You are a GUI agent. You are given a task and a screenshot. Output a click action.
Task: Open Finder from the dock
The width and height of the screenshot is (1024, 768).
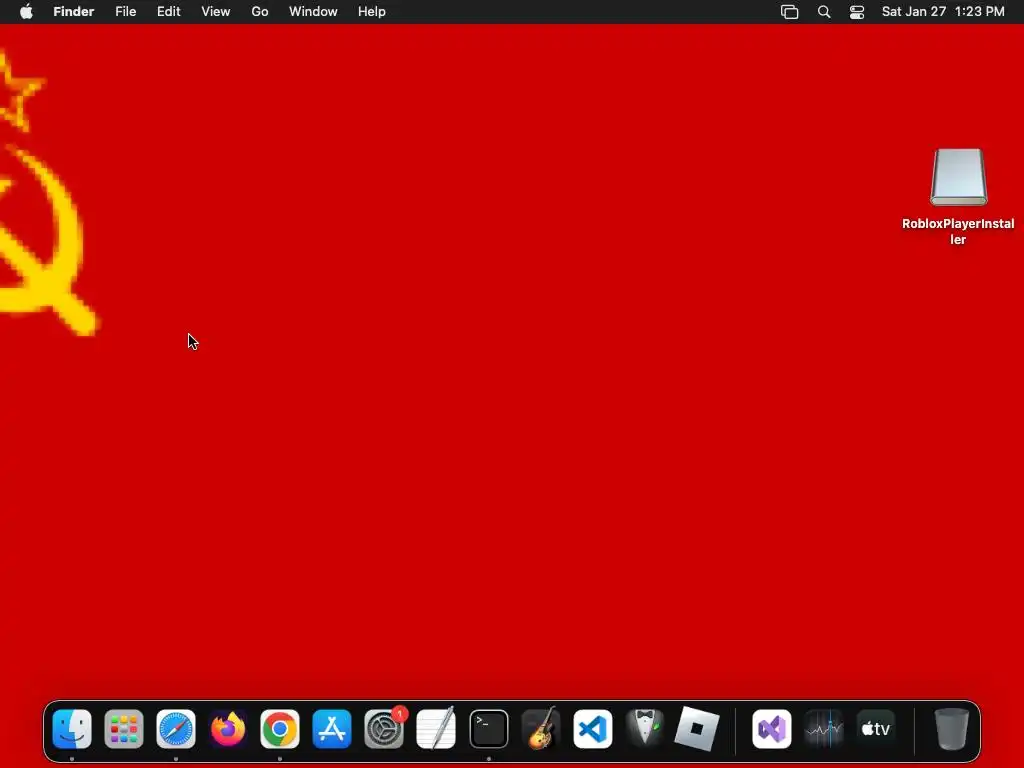[x=72, y=729]
